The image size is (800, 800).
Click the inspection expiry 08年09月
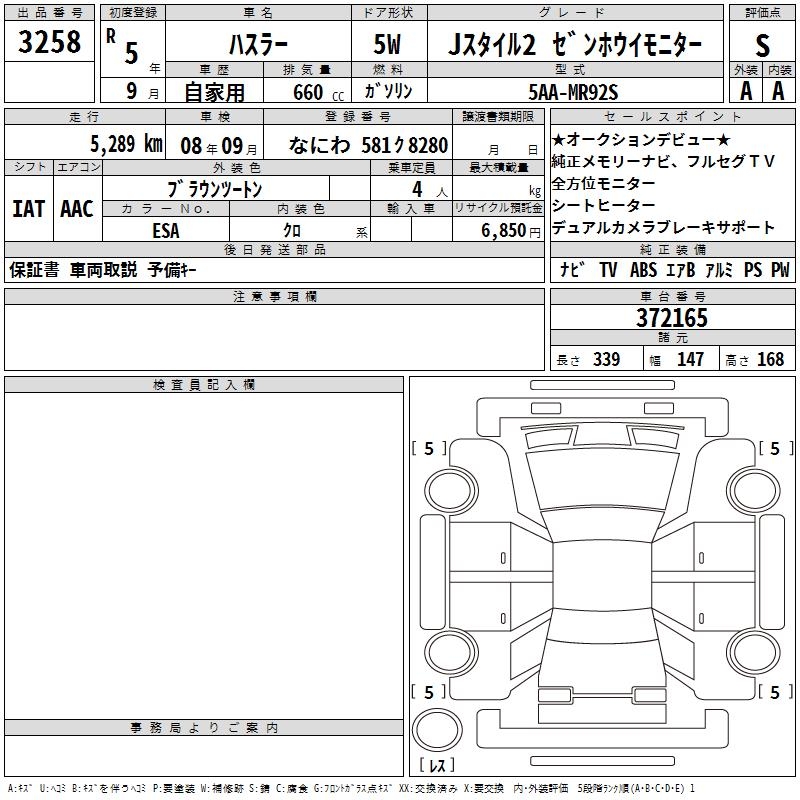coord(219,146)
